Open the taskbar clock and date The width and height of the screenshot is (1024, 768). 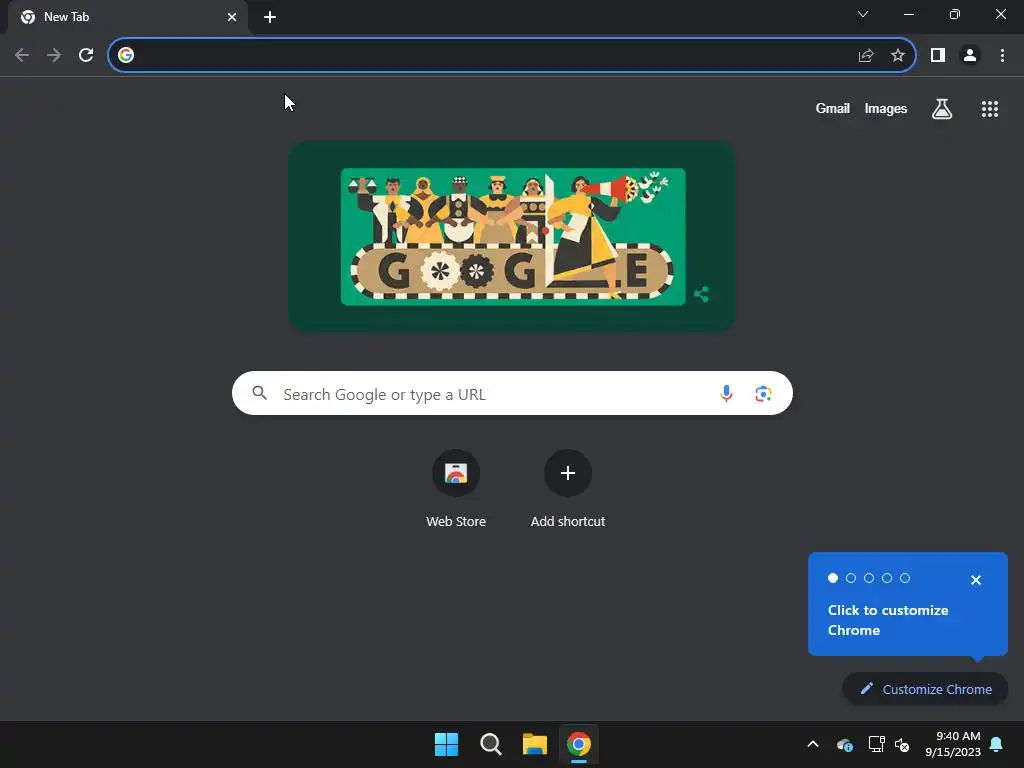[x=953, y=744]
